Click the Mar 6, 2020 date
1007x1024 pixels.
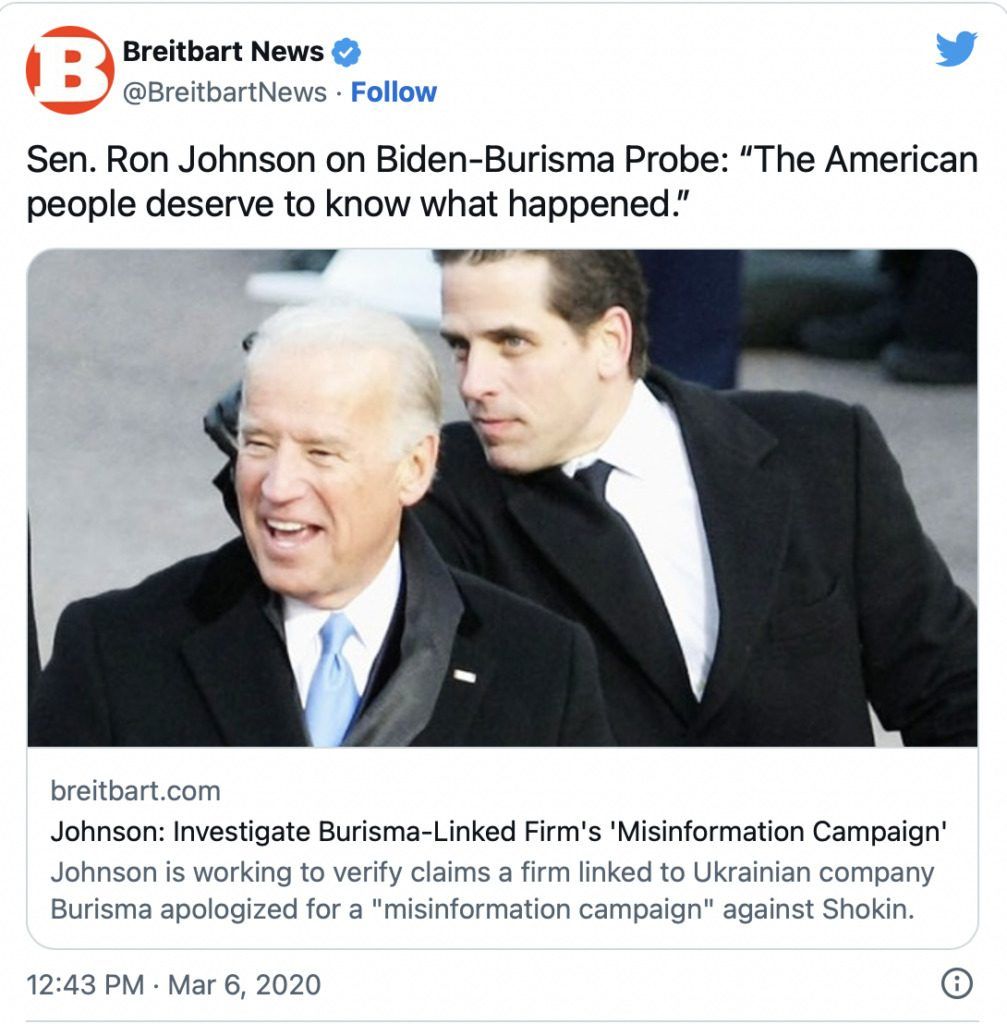(x=245, y=985)
